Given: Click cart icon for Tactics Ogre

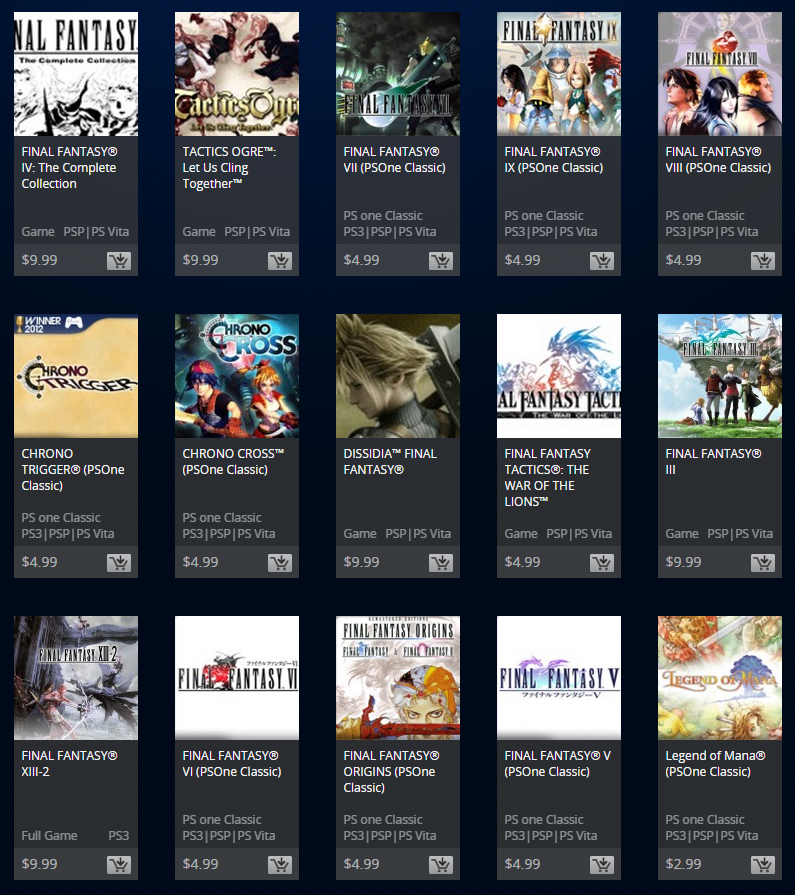Looking at the screenshot, I should pyautogui.click(x=280, y=261).
